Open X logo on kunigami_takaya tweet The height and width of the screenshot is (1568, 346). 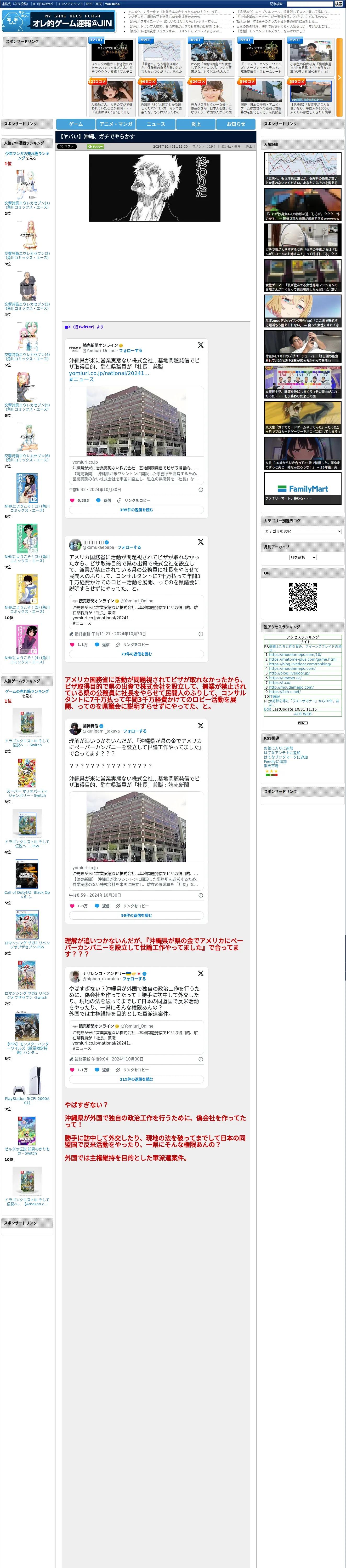[x=200, y=725]
